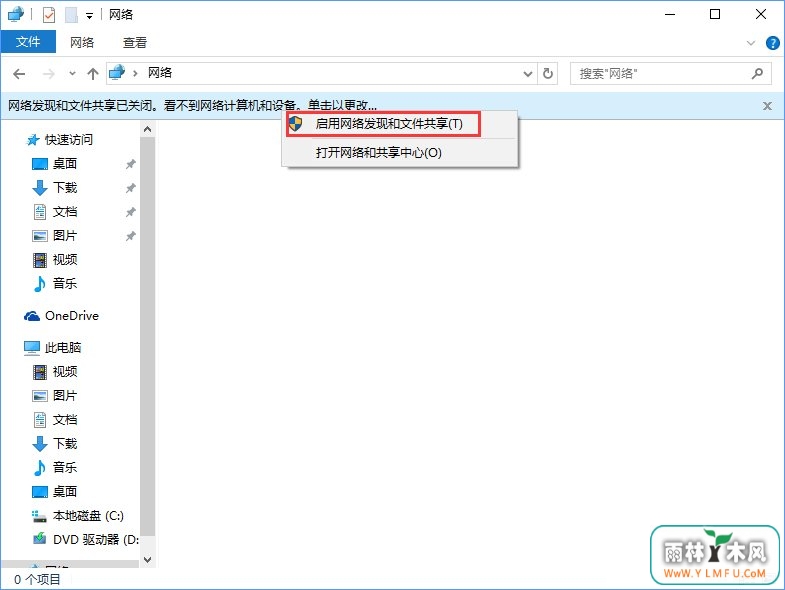Image resolution: width=785 pixels, height=590 pixels.
Task: Click the OneDrive cloud icon
Action: (x=32, y=316)
